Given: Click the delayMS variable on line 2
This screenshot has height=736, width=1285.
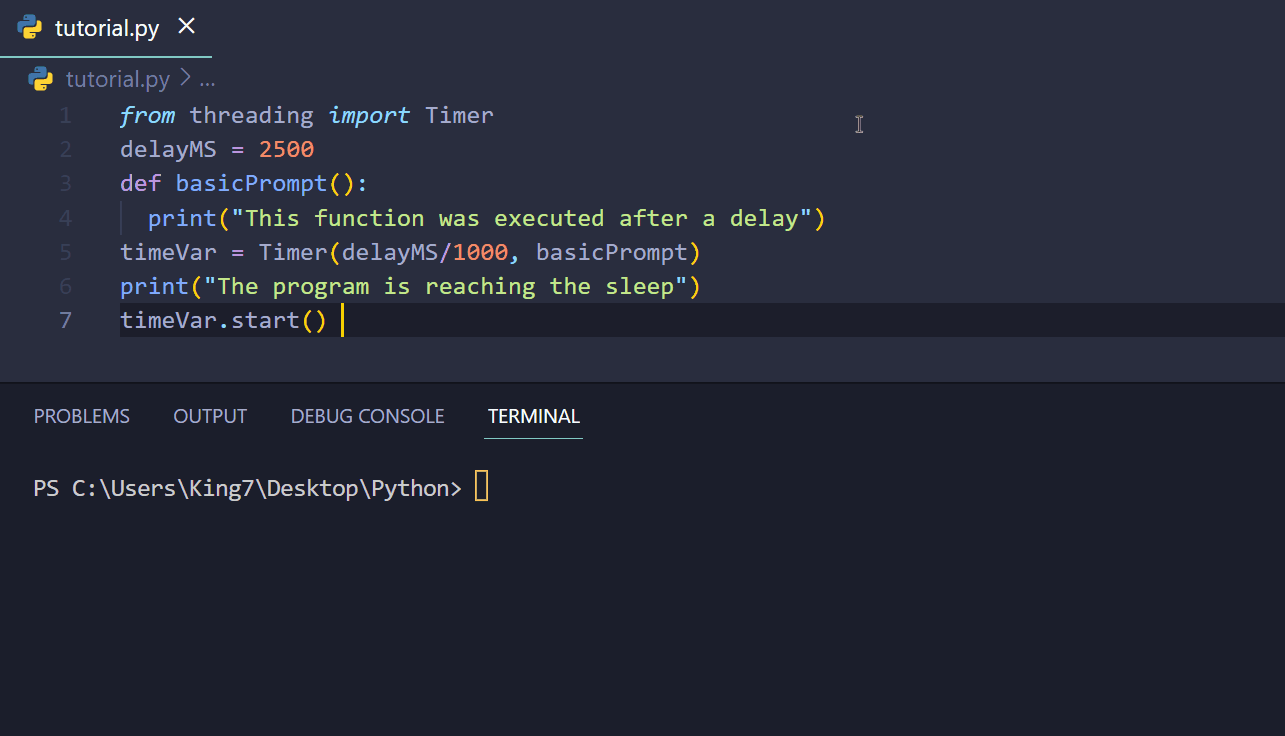Looking at the screenshot, I should click(168, 149).
